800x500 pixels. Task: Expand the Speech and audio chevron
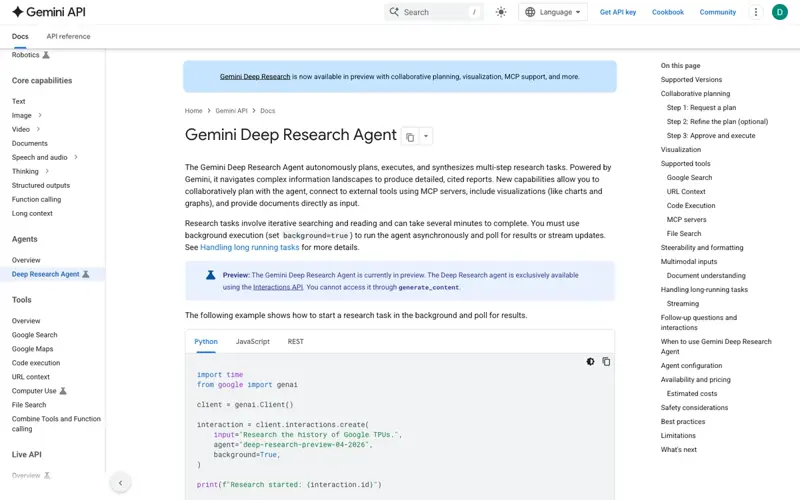click(76, 157)
